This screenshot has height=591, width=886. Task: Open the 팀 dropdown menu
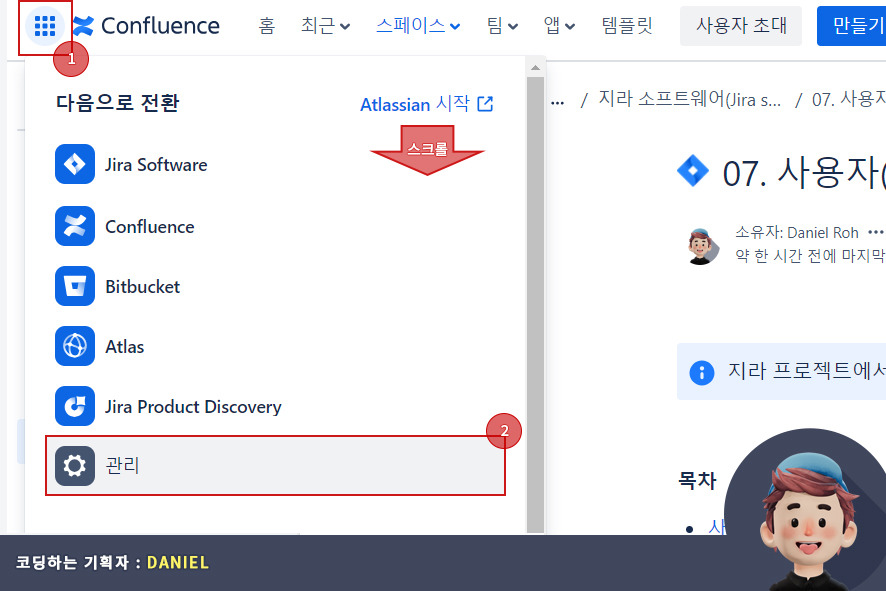tap(502, 26)
